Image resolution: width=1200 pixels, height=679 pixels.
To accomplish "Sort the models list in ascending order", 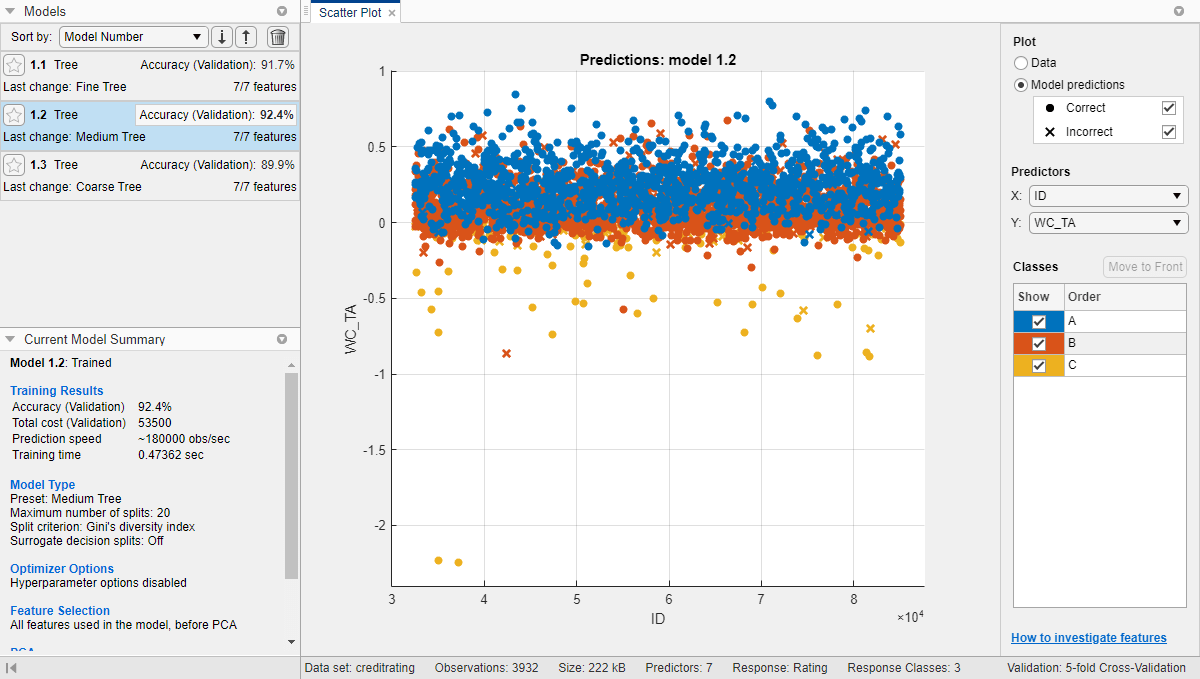I will (x=246, y=37).
